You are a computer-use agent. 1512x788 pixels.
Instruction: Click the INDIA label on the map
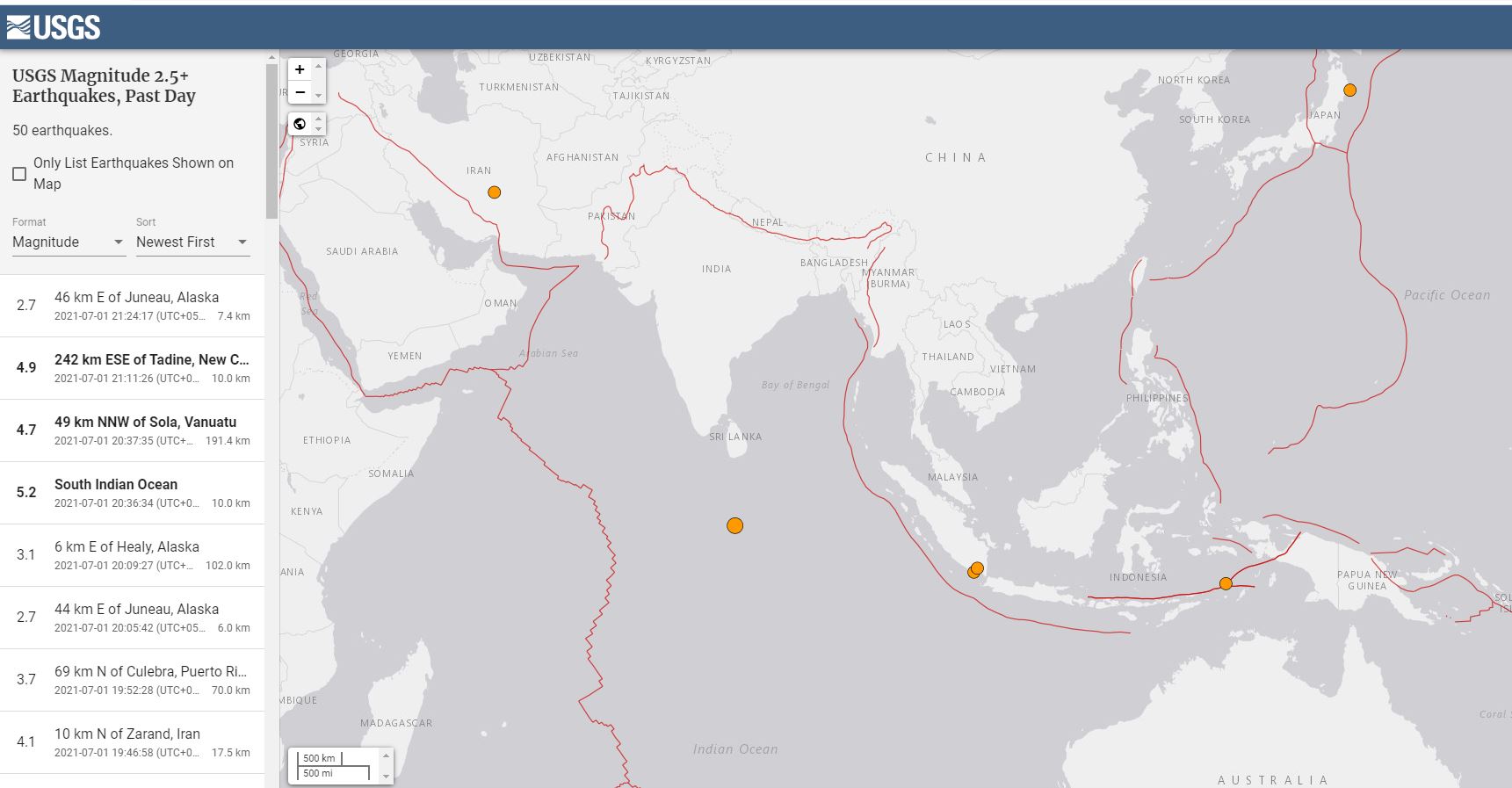716,269
